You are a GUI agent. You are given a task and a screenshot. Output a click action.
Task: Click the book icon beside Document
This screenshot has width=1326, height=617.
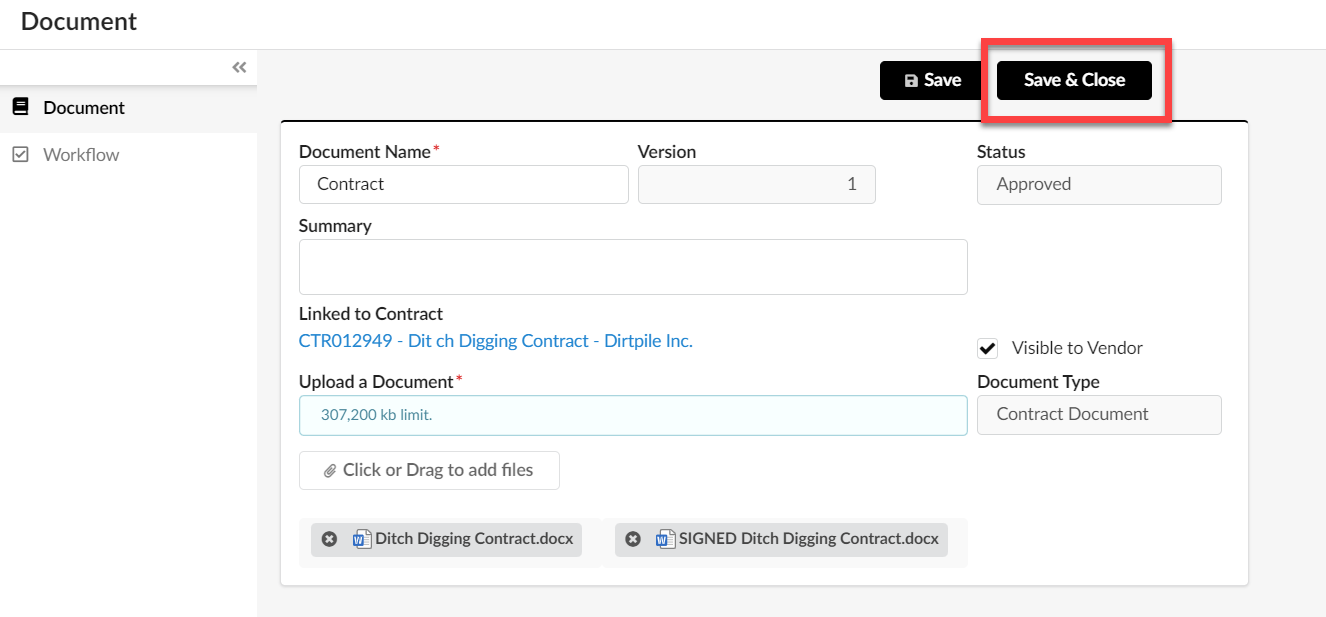(x=20, y=107)
